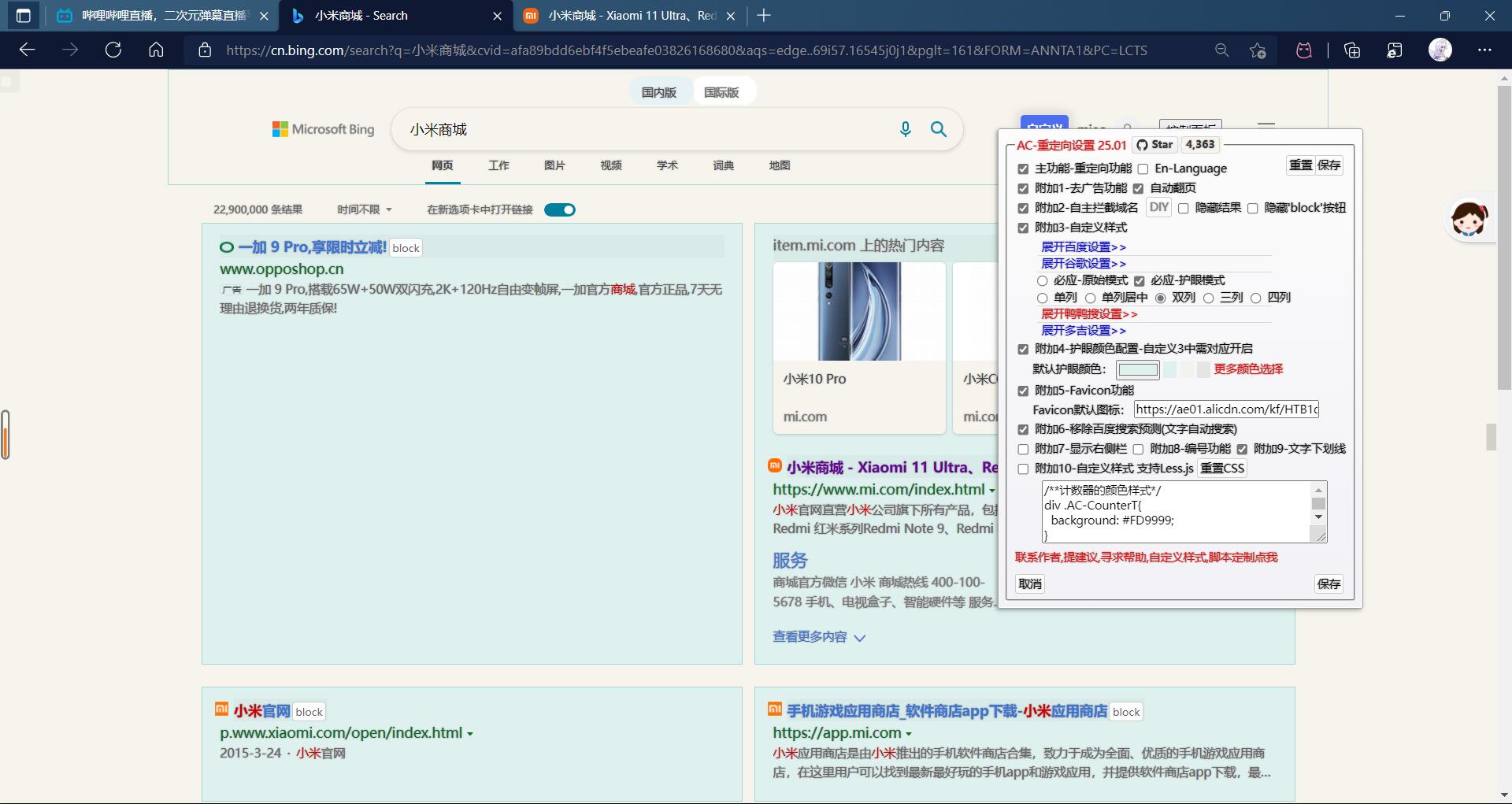Click the lock icon in the address bar
Viewport: 1512px width, 804px height.
pyautogui.click(x=204, y=50)
